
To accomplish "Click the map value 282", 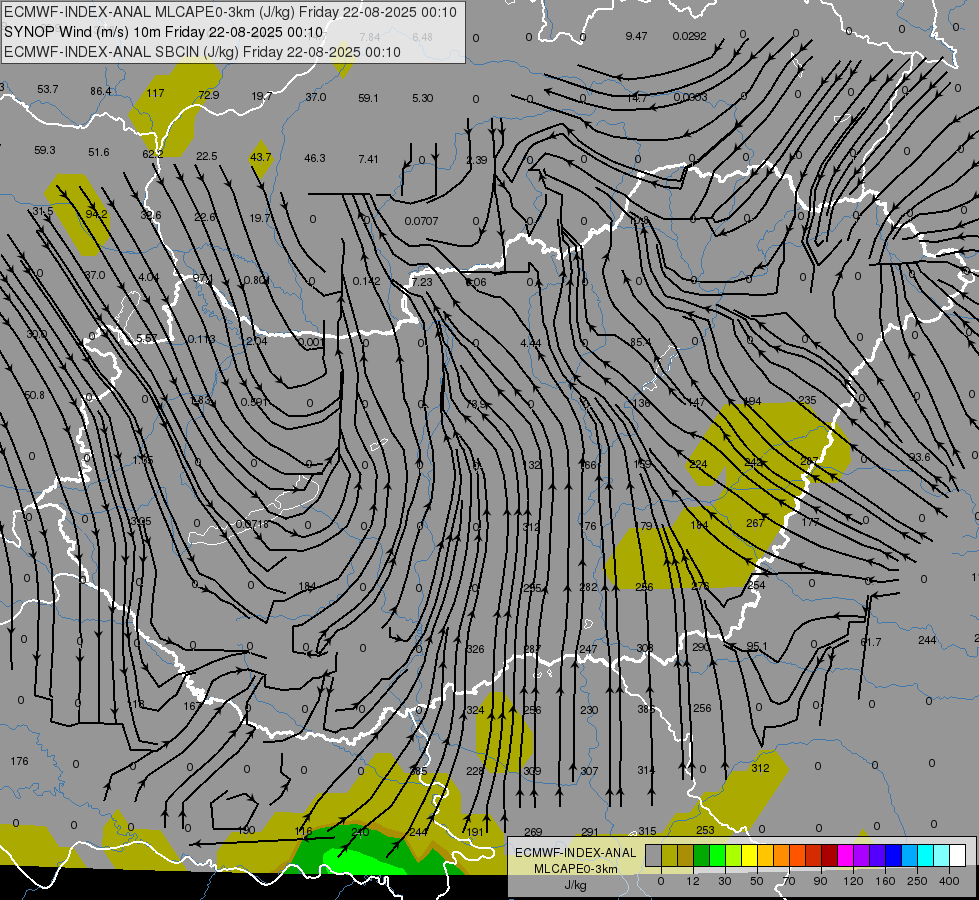I will click(x=588, y=587).
